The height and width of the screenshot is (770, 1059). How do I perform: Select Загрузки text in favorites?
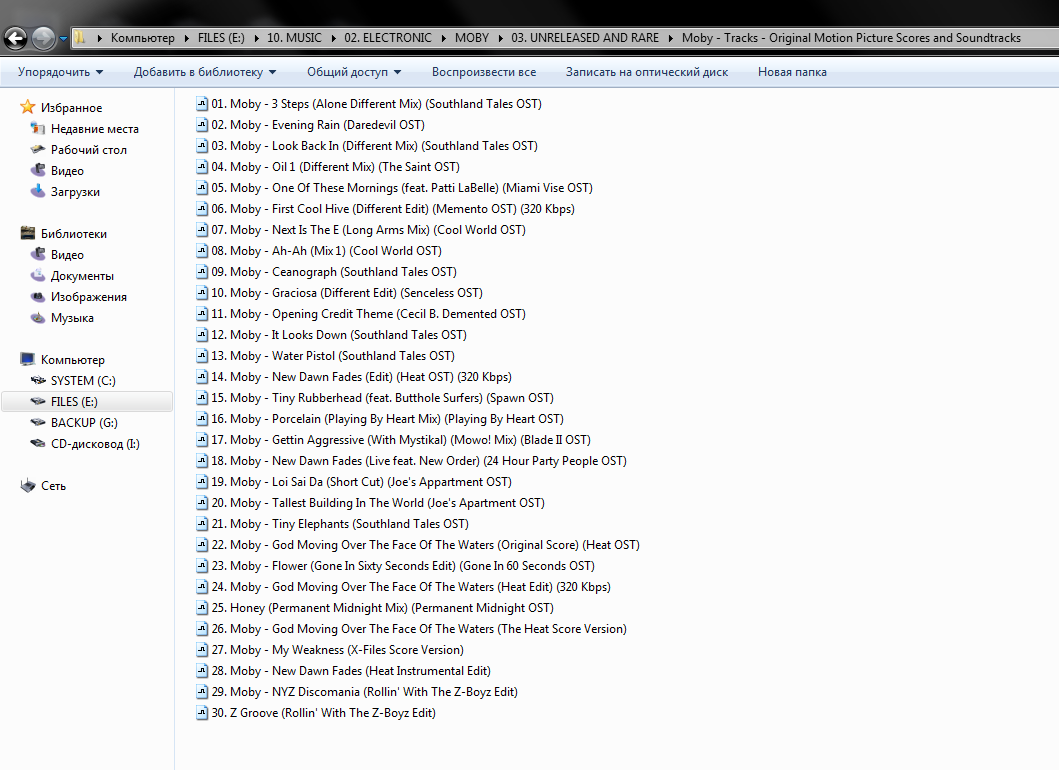click(75, 191)
